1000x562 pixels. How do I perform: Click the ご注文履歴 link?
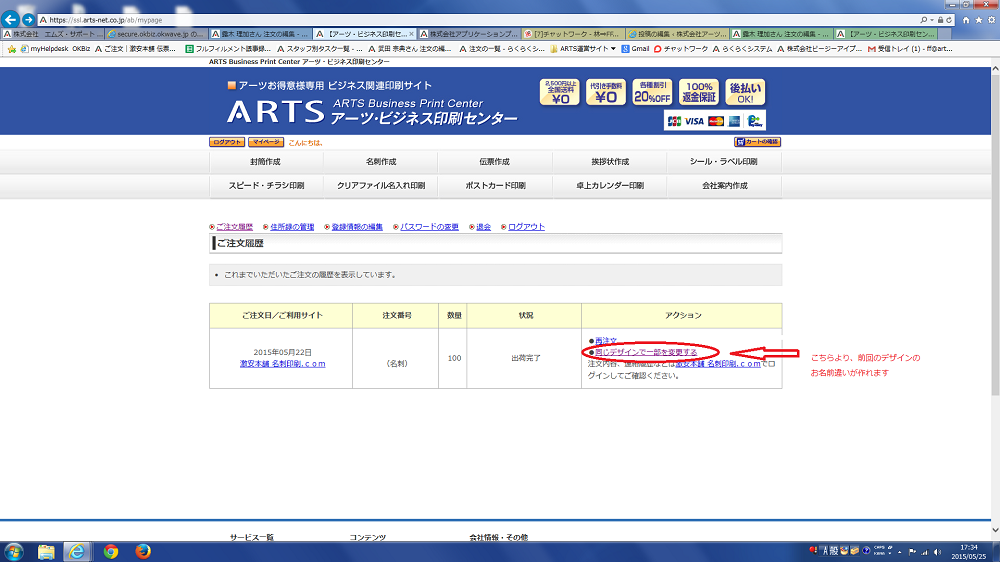tap(234, 227)
